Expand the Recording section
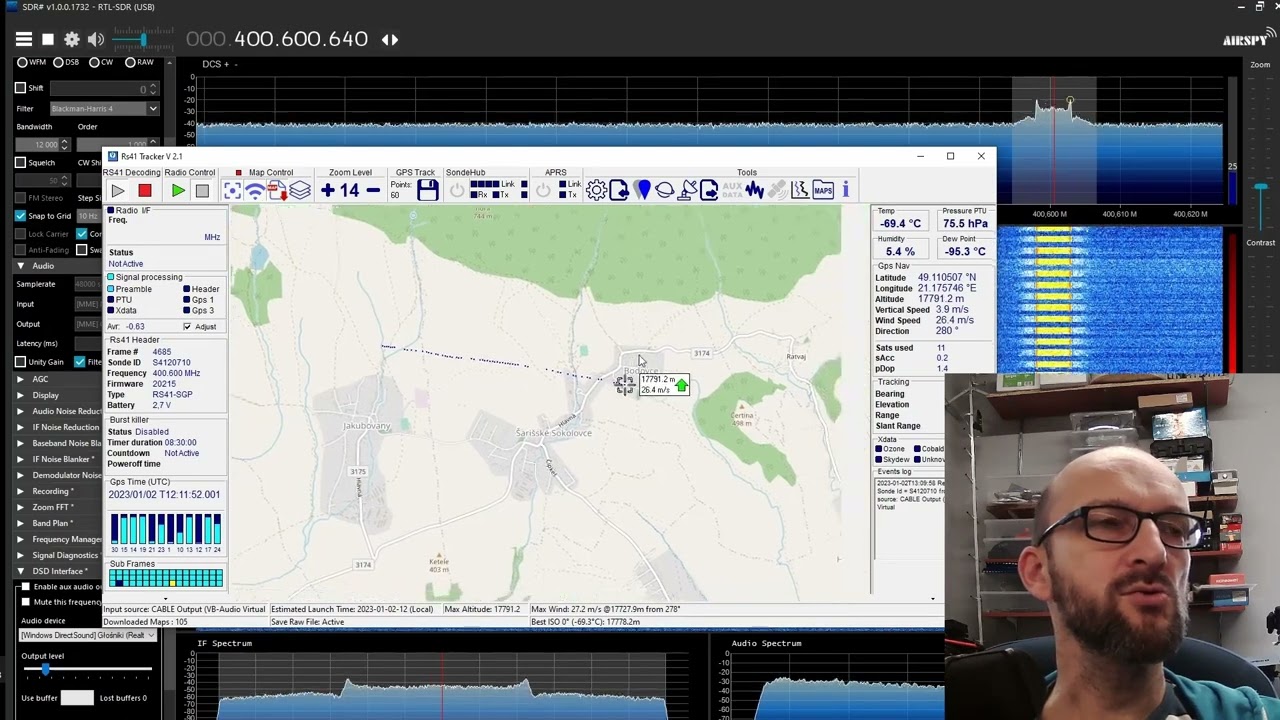 [20, 491]
